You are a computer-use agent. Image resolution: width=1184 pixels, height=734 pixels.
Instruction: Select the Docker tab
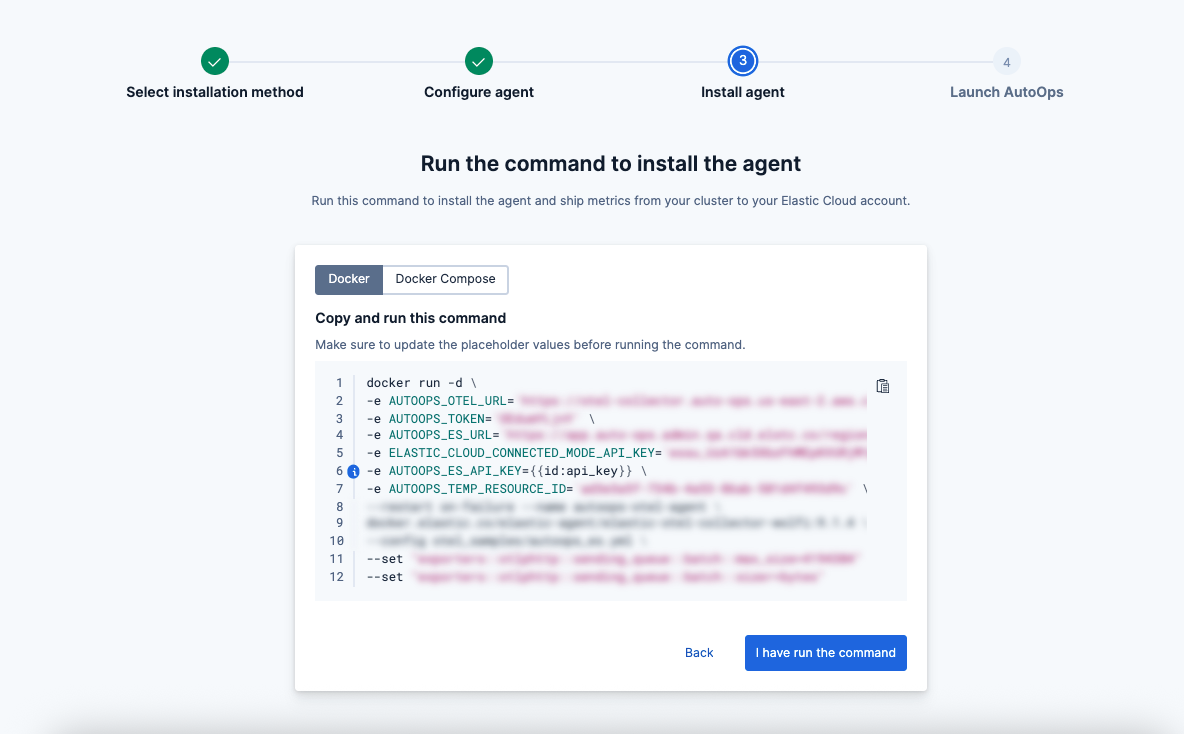(x=349, y=279)
